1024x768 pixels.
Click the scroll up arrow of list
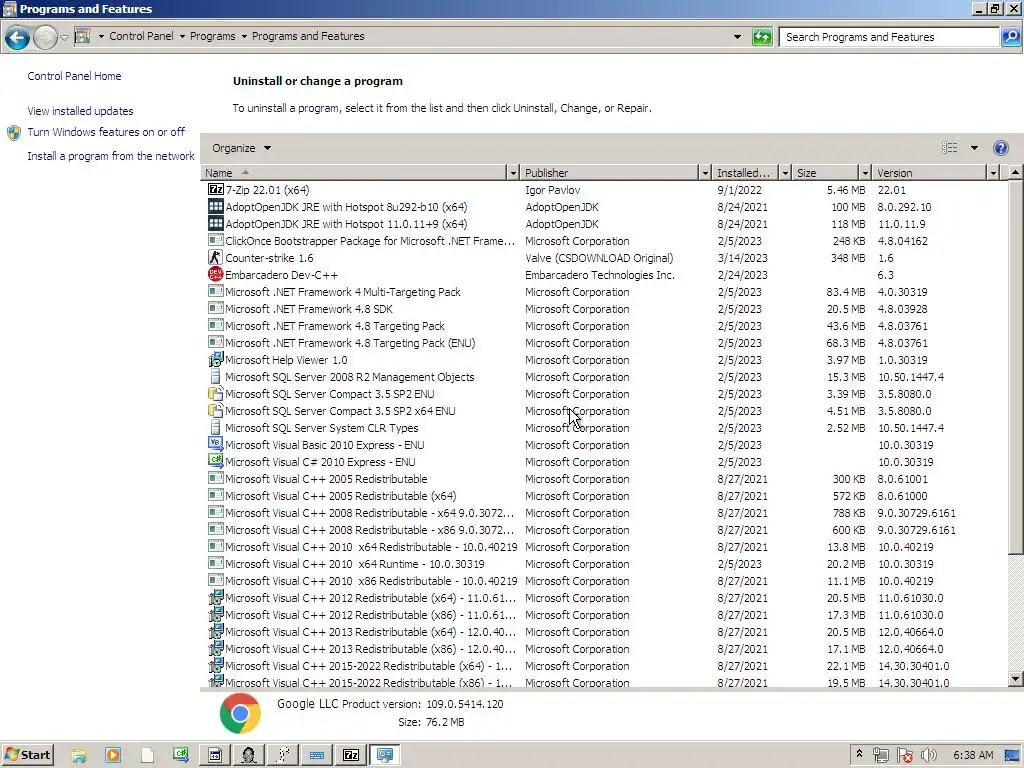pyautogui.click(x=1015, y=172)
